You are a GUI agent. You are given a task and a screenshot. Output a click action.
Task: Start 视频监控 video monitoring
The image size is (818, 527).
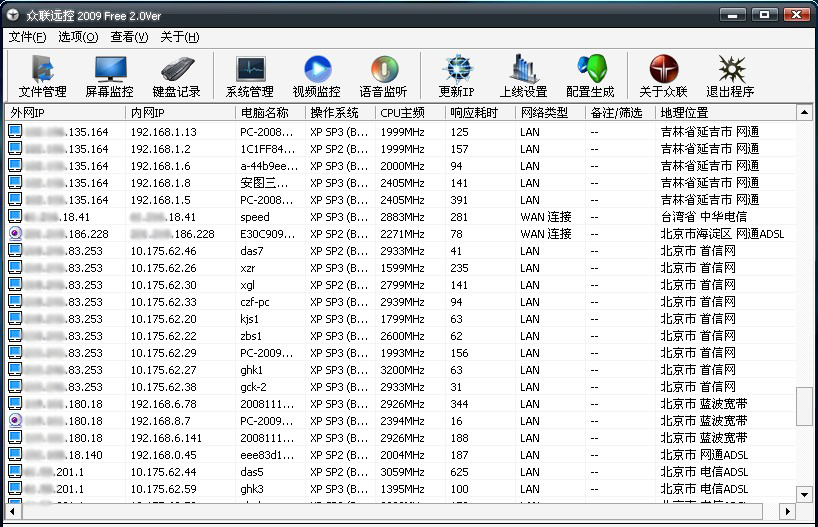(316, 76)
